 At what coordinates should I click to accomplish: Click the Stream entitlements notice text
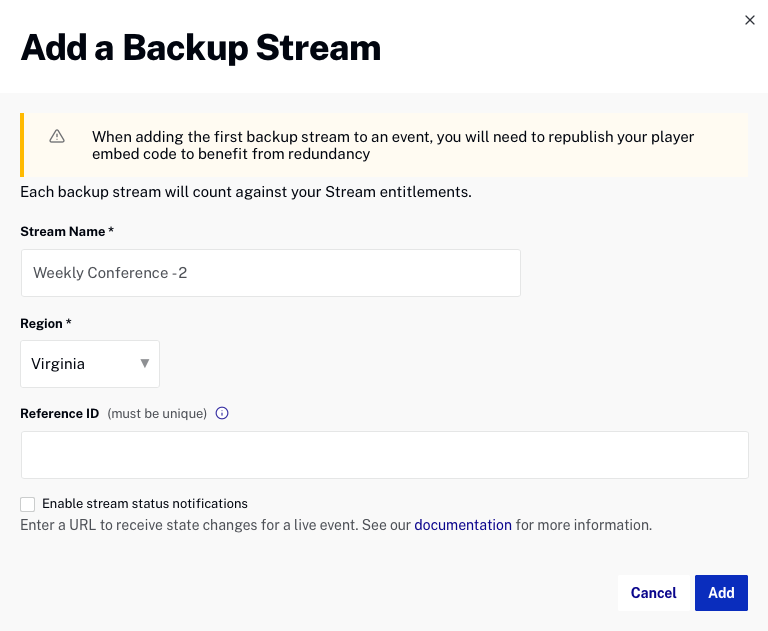(246, 191)
